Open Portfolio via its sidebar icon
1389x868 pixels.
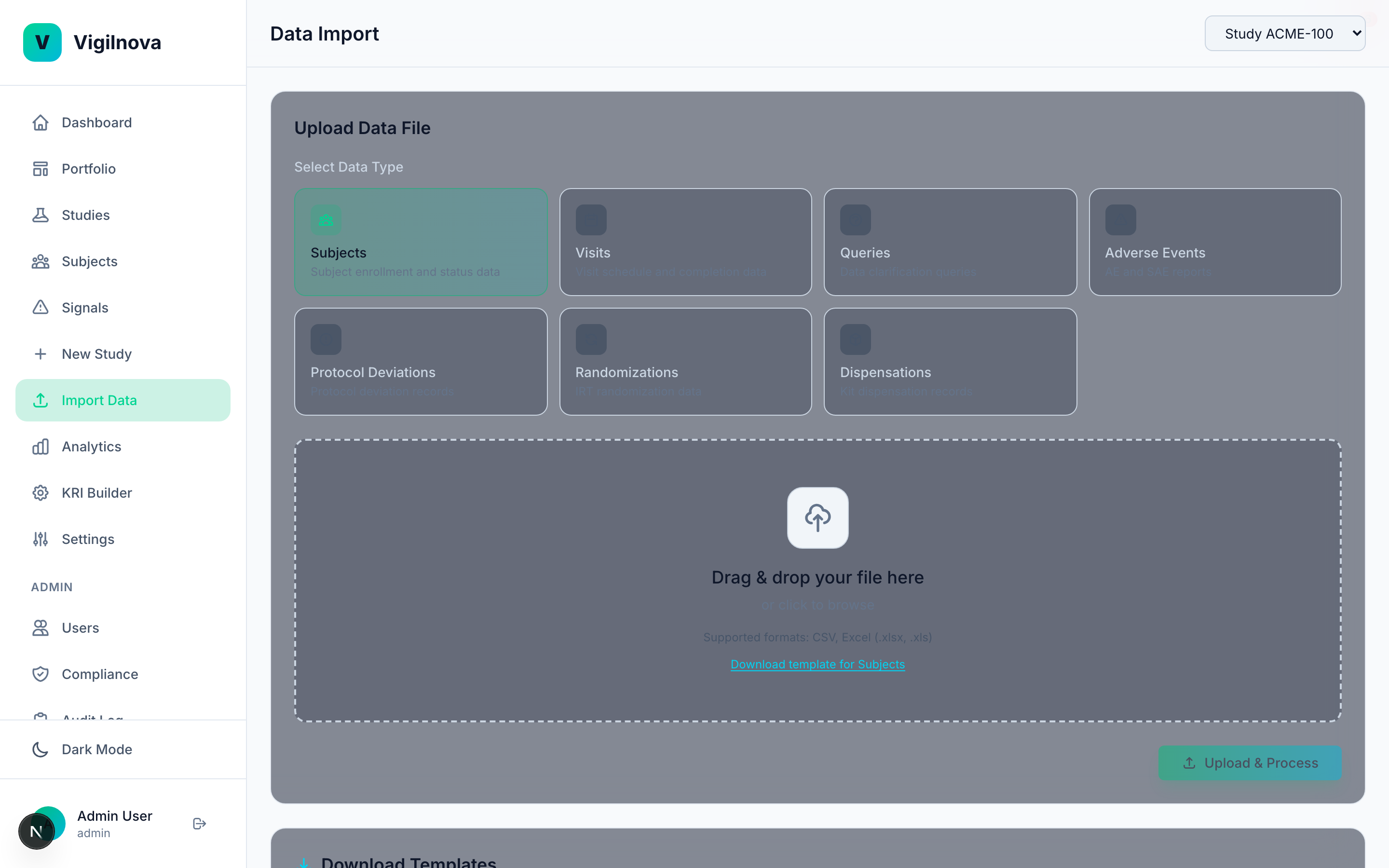tap(40, 168)
